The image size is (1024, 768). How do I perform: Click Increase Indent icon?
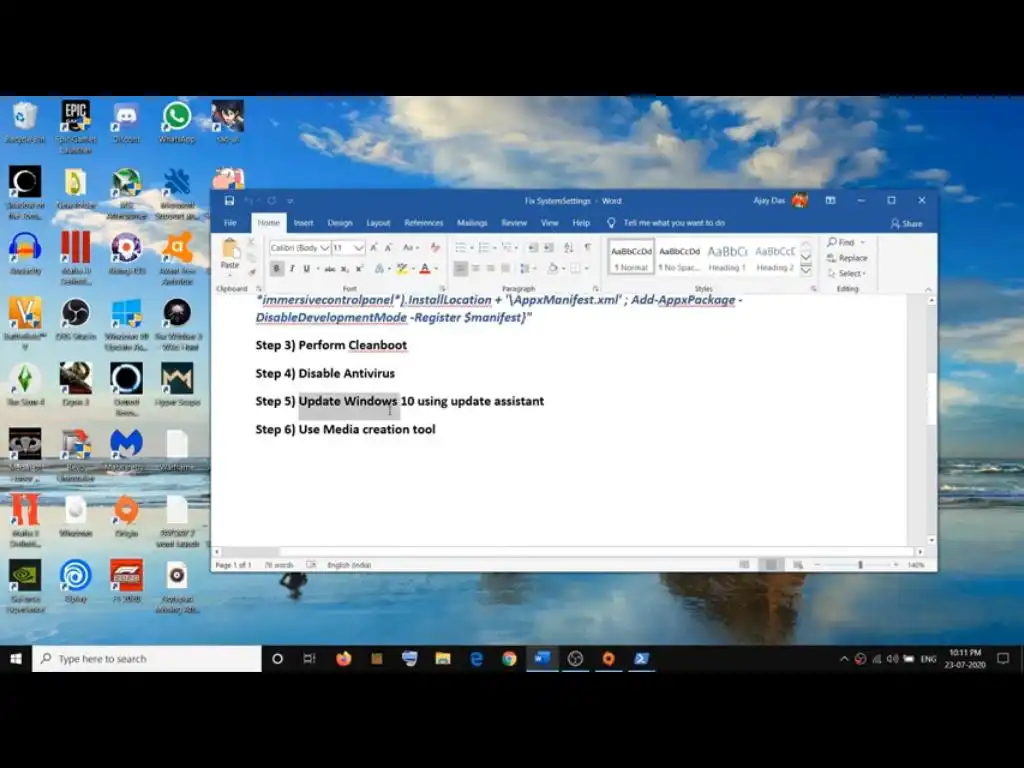click(549, 248)
